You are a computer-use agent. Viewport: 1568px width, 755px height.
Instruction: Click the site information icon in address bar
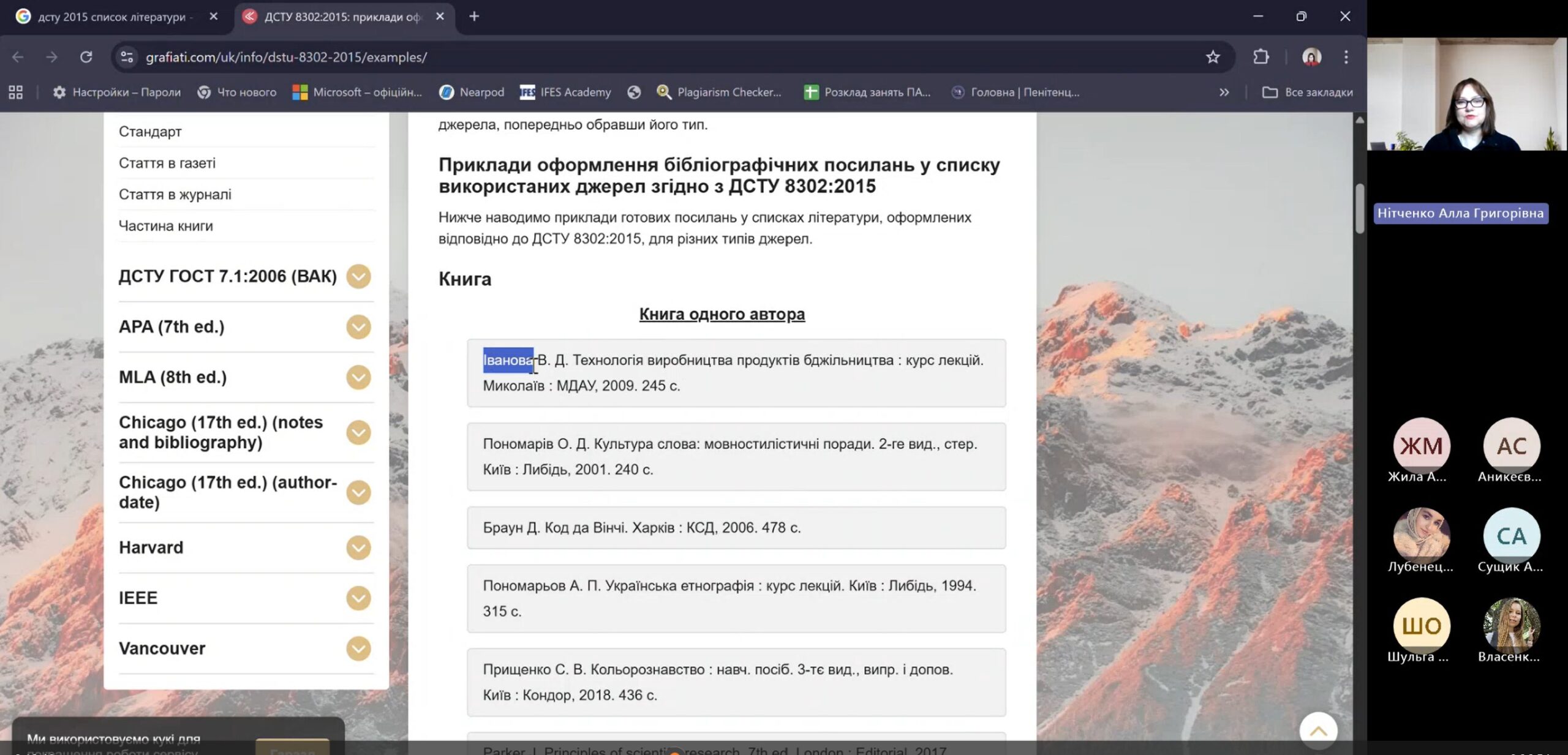pyautogui.click(x=127, y=57)
